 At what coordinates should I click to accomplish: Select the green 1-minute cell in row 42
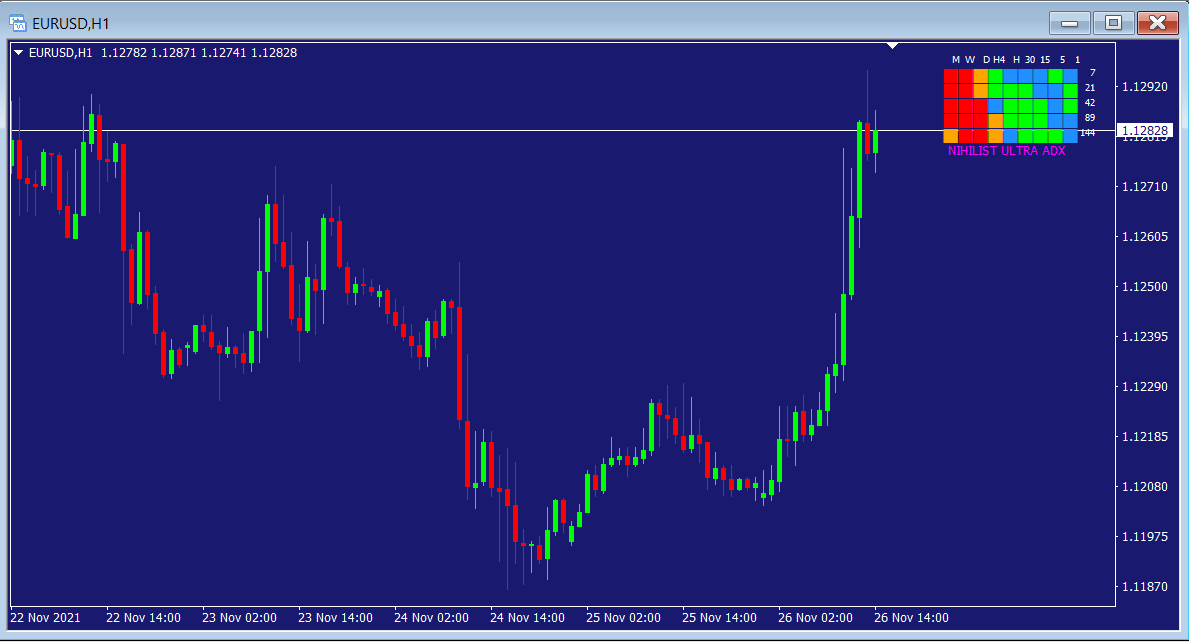(x=1070, y=106)
